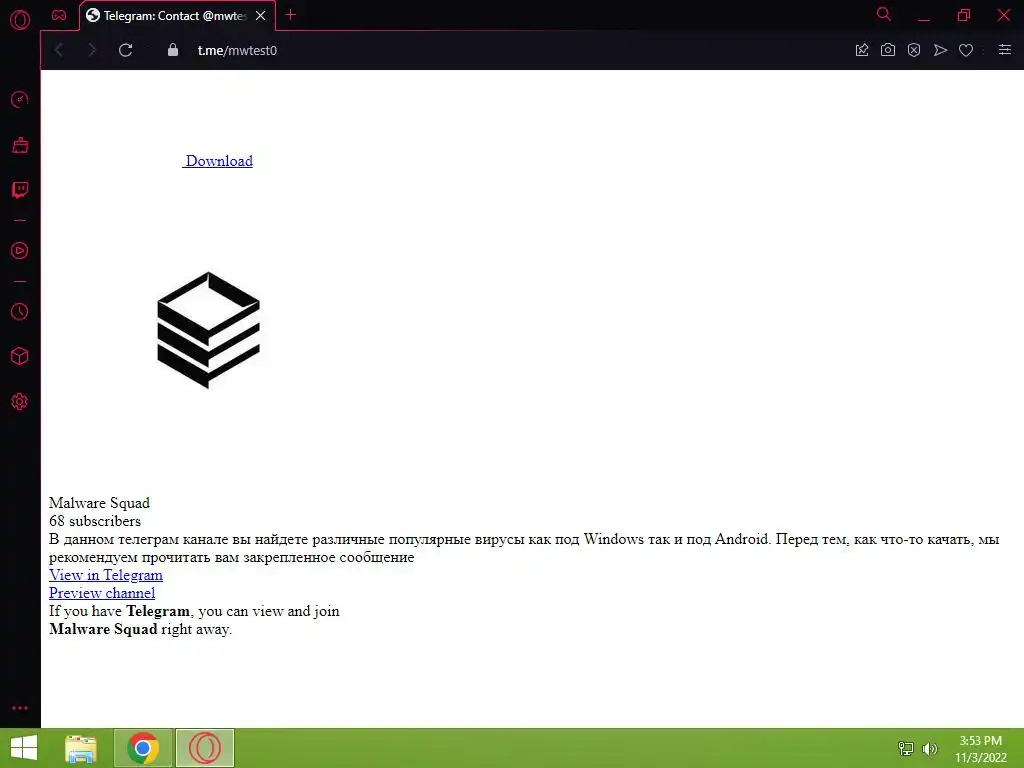Open Extensions cube icon in sidebar
The width and height of the screenshot is (1024, 768).
pyautogui.click(x=20, y=356)
